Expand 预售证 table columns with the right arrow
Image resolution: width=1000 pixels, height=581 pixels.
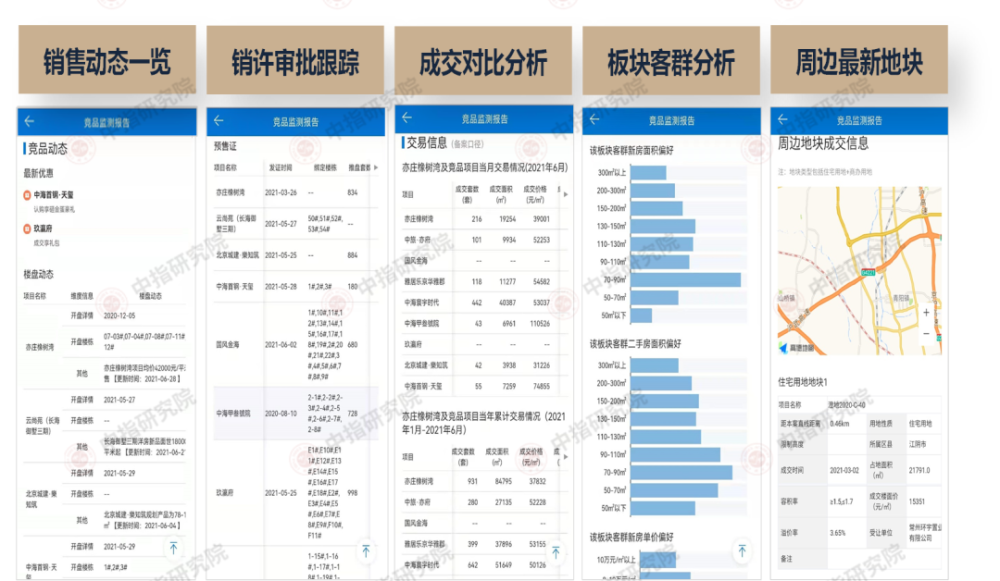tap(376, 168)
